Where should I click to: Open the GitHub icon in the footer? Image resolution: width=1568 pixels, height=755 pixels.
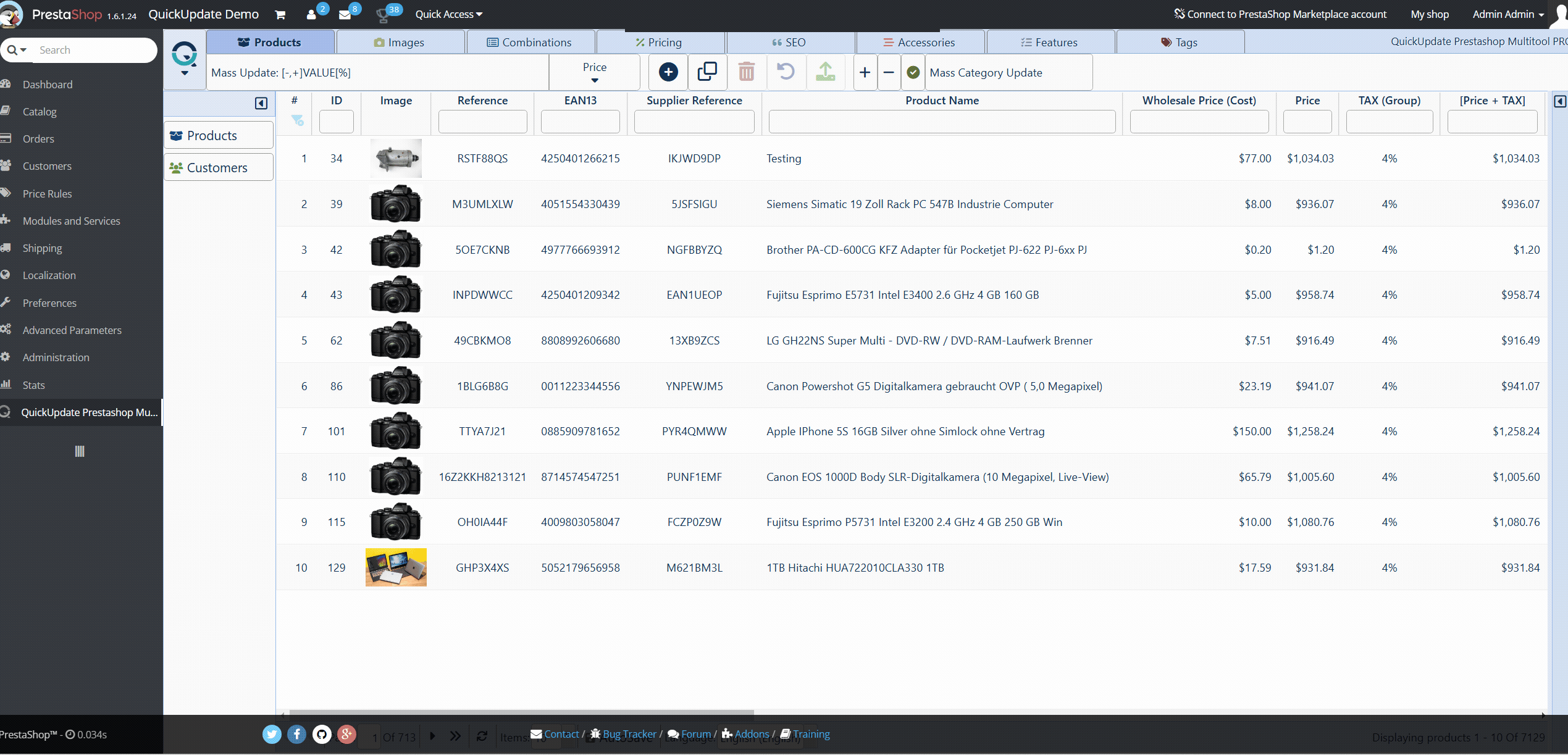(x=322, y=735)
